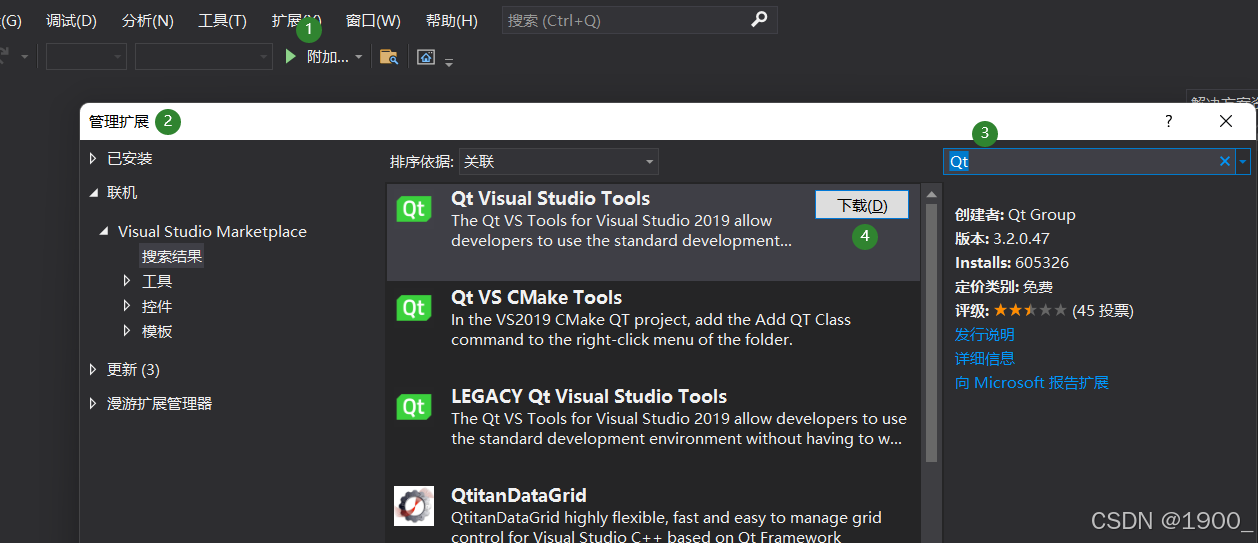The image size is (1258, 543).
Task: Click the LEGACY Qt Visual Studio Tools logo
Action: [414, 407]
